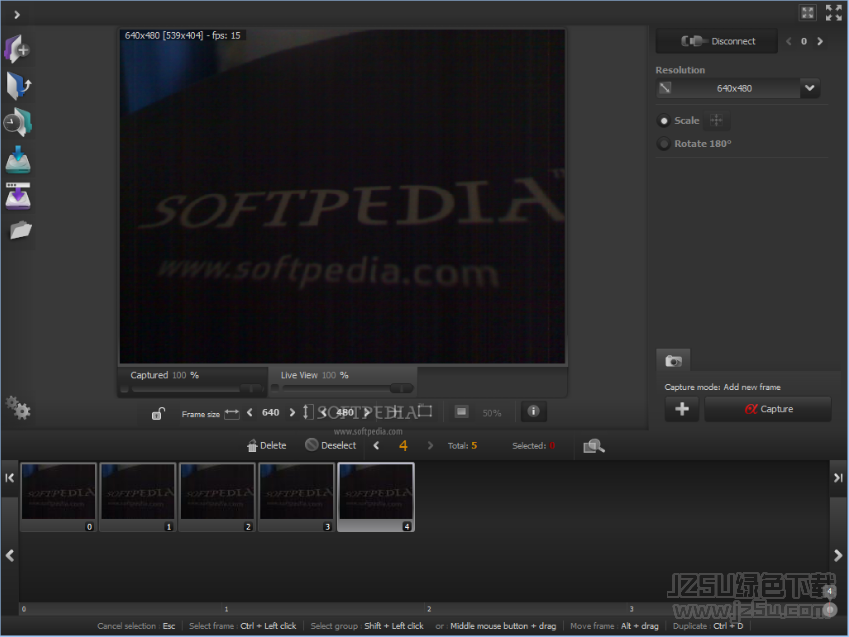
Task: Click timeline ruler marker 2
Action: [429, 609]
